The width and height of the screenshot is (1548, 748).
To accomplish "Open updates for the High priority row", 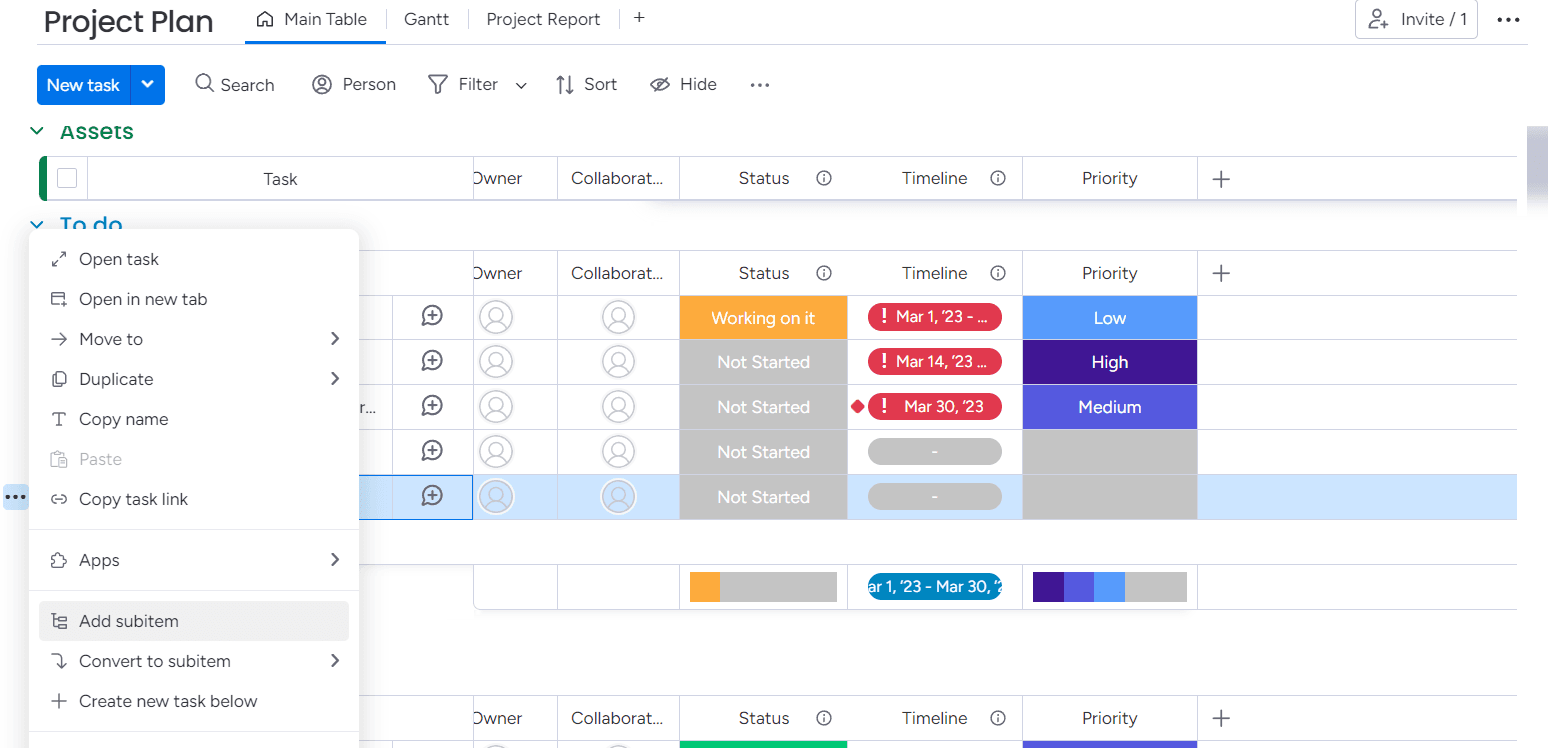I will pyautogui.click(x=432, y=361).
